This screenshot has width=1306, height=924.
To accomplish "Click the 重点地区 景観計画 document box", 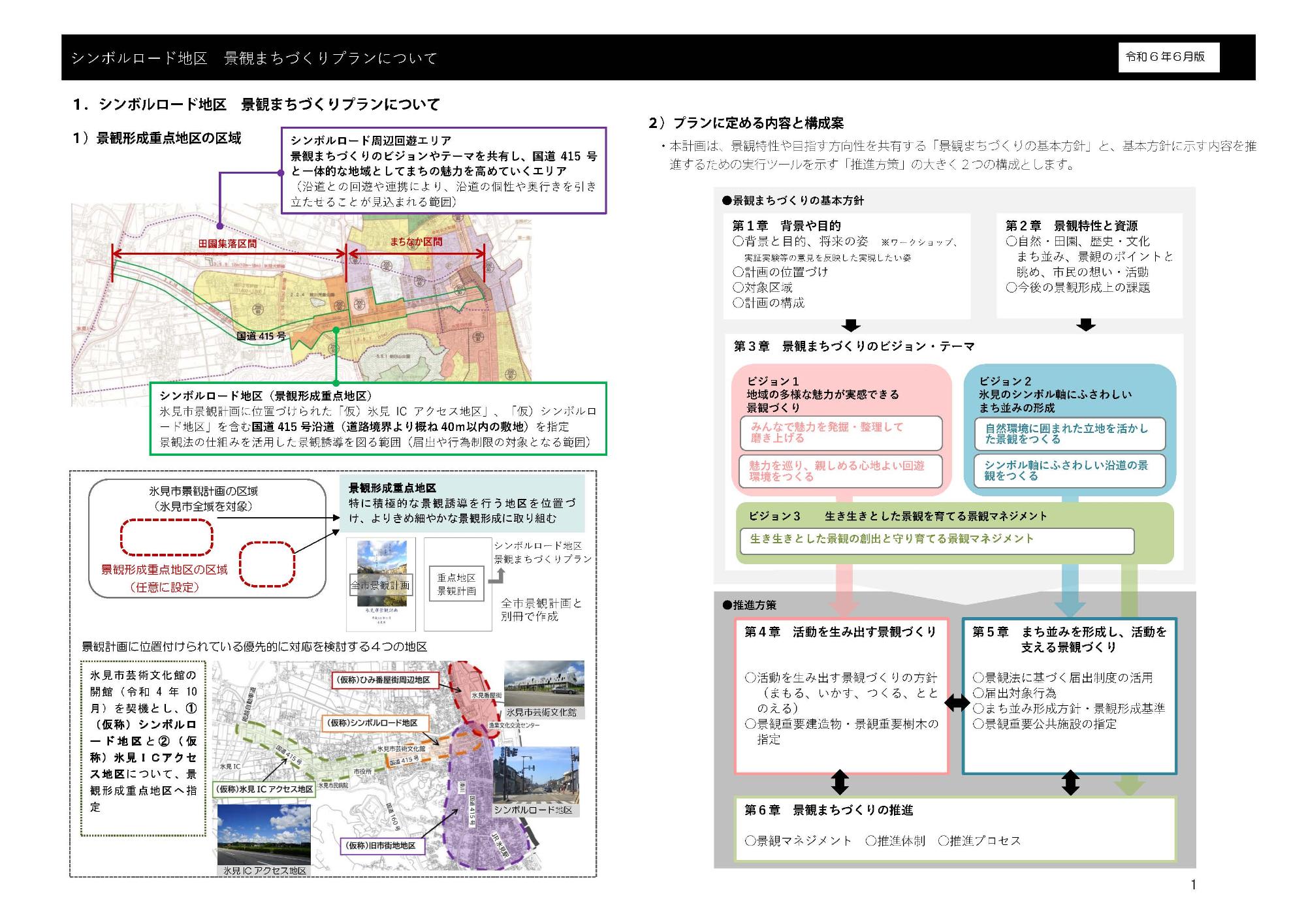I will (457, 584).
